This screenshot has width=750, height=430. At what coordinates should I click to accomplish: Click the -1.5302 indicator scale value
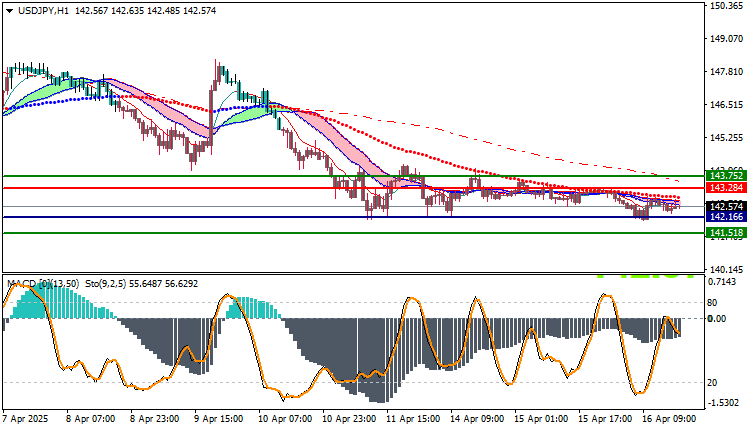click(723, 403)
